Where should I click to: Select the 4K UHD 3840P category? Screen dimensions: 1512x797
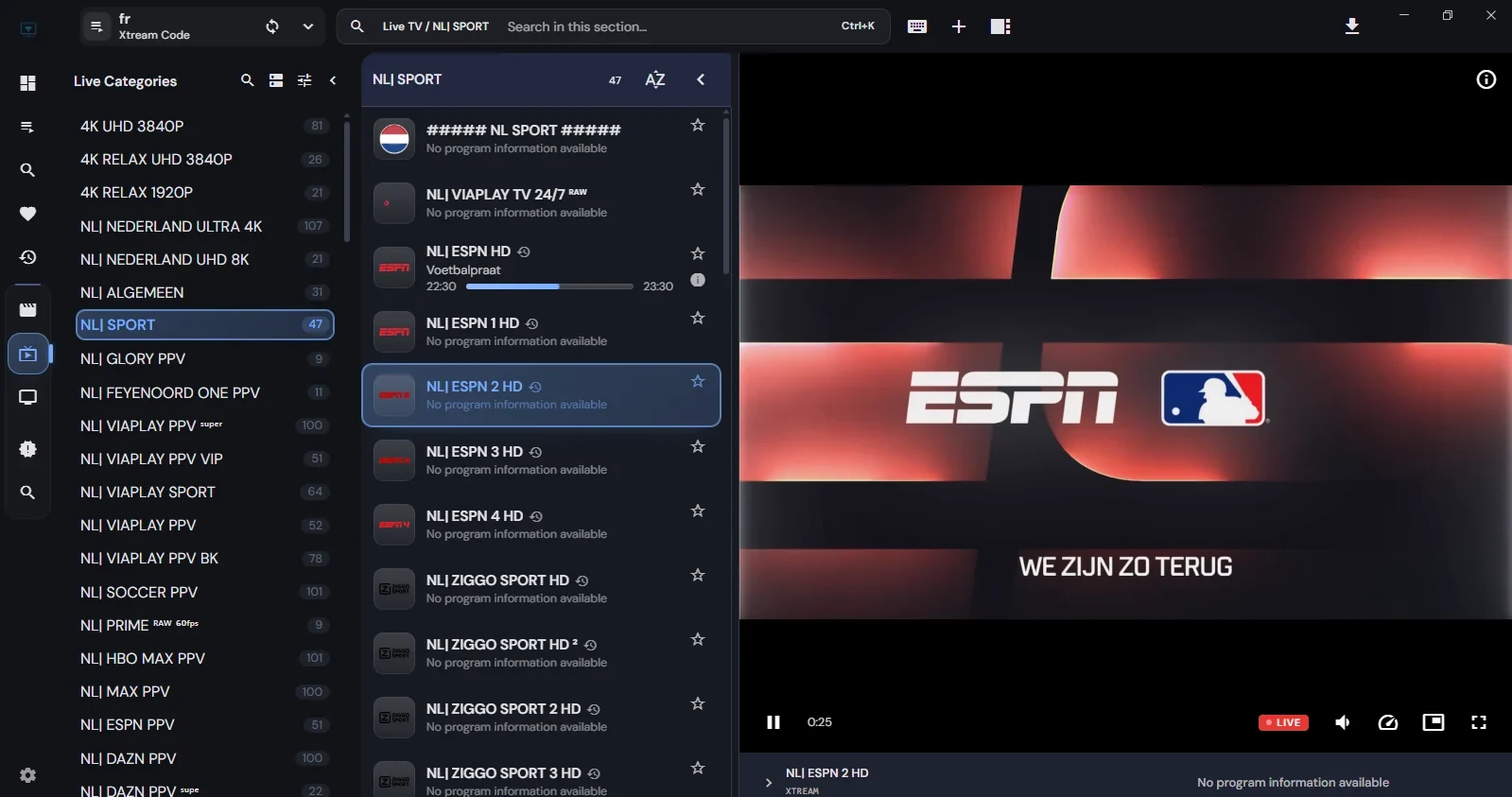tap(204, 126)
